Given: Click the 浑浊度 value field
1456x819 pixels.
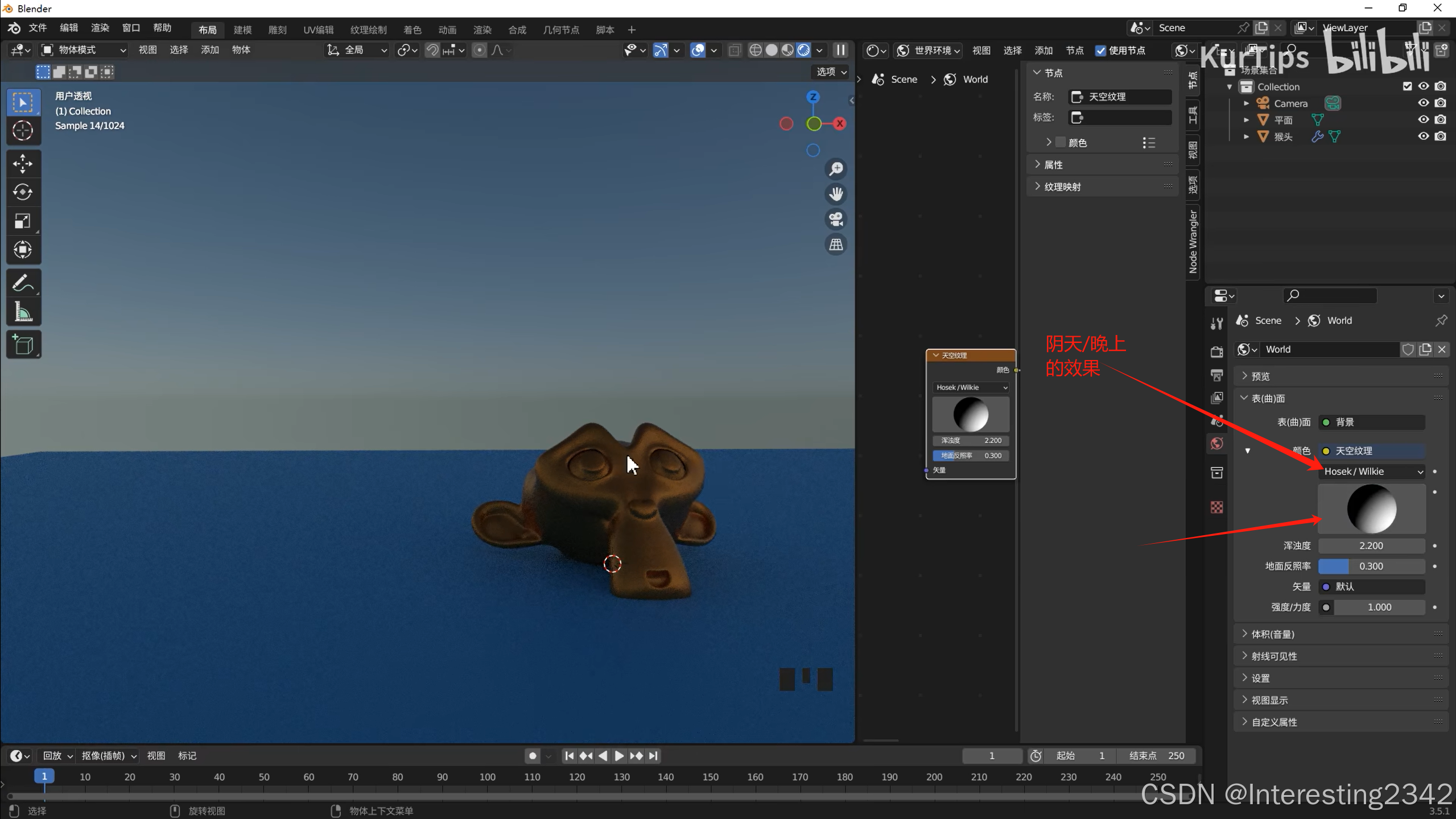Looking at the screenshot, I should [x=1371, y=545].
